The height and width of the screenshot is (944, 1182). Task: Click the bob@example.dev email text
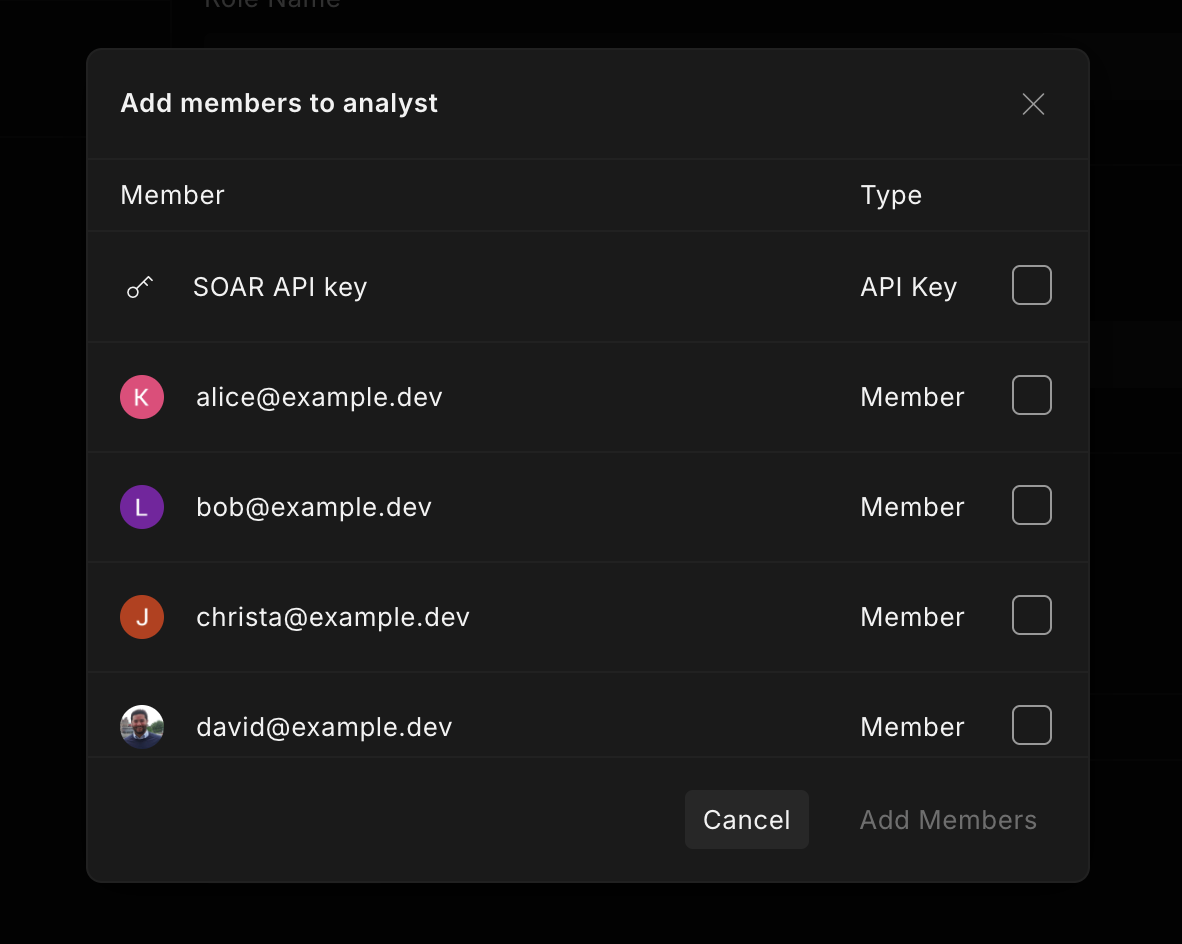(x=314, y=507)
